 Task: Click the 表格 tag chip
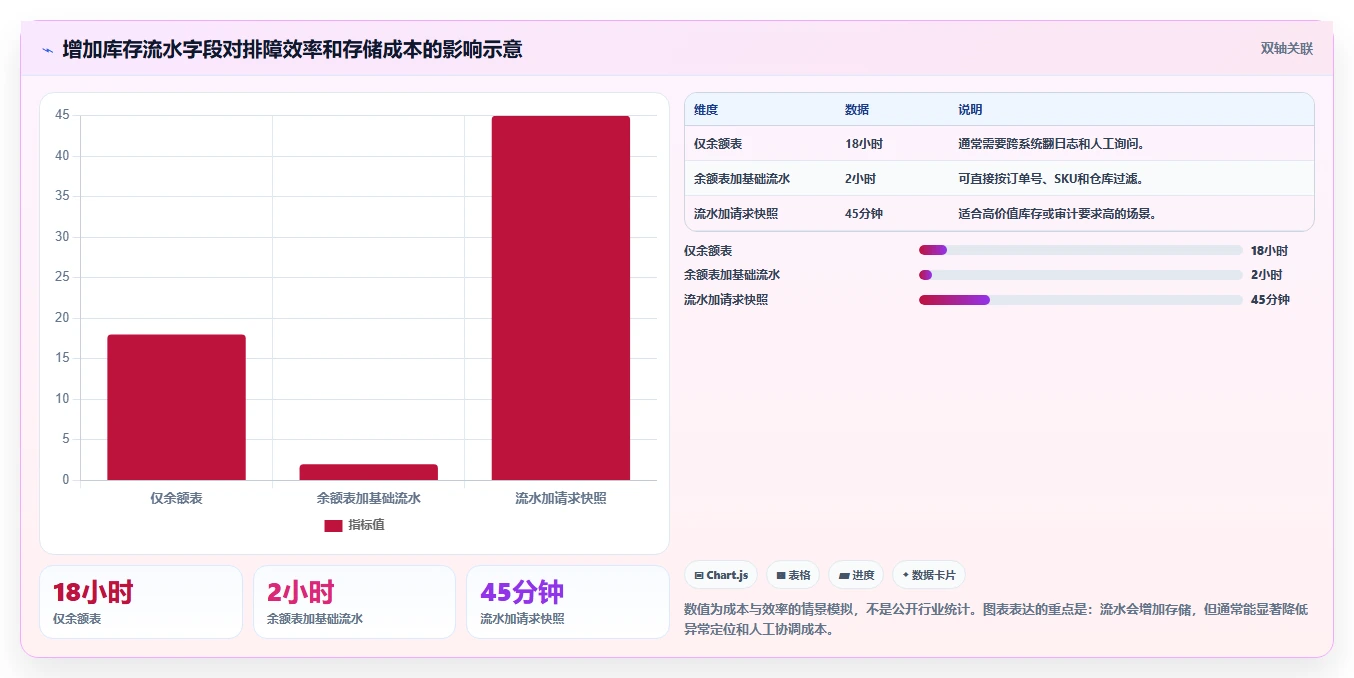pyautogui.click(x=793, y=575)
